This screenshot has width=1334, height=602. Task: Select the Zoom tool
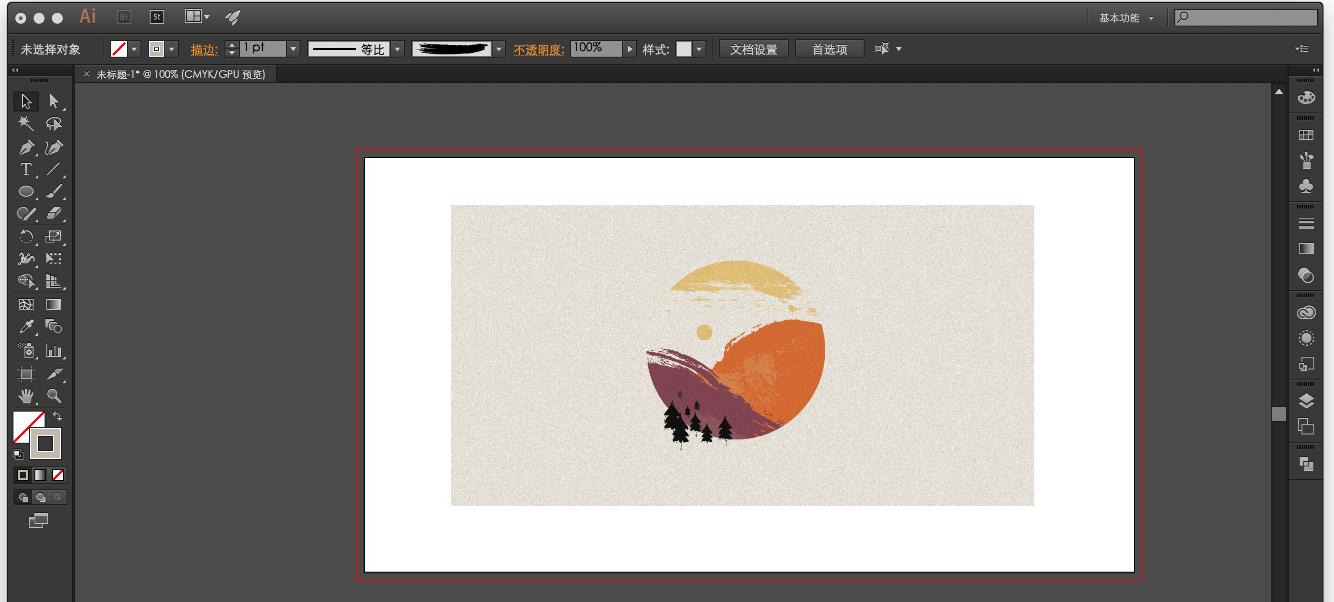pyautogui.click(x=55, y=395)
